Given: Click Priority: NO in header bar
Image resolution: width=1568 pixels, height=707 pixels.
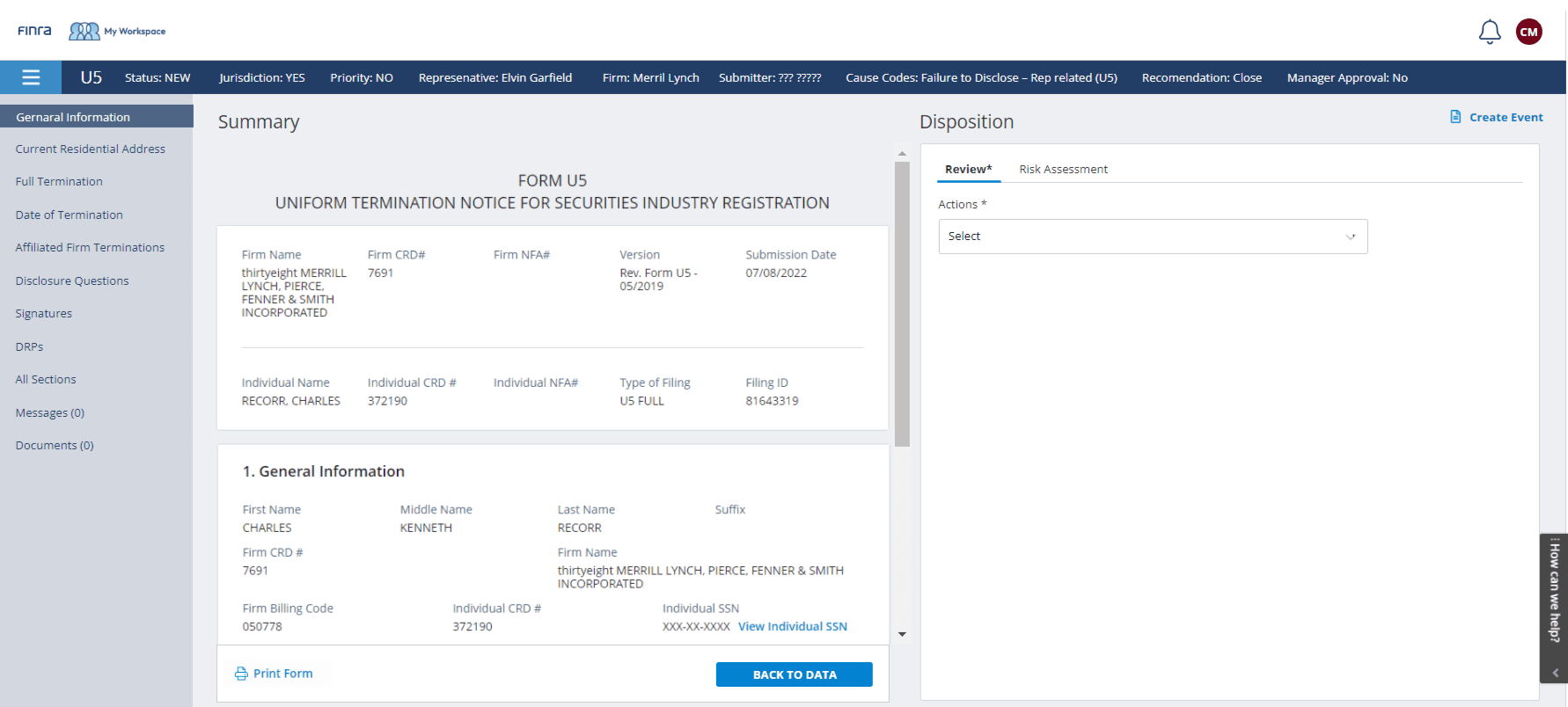Looking at the screenshot, I should click(x=362, y=77).
